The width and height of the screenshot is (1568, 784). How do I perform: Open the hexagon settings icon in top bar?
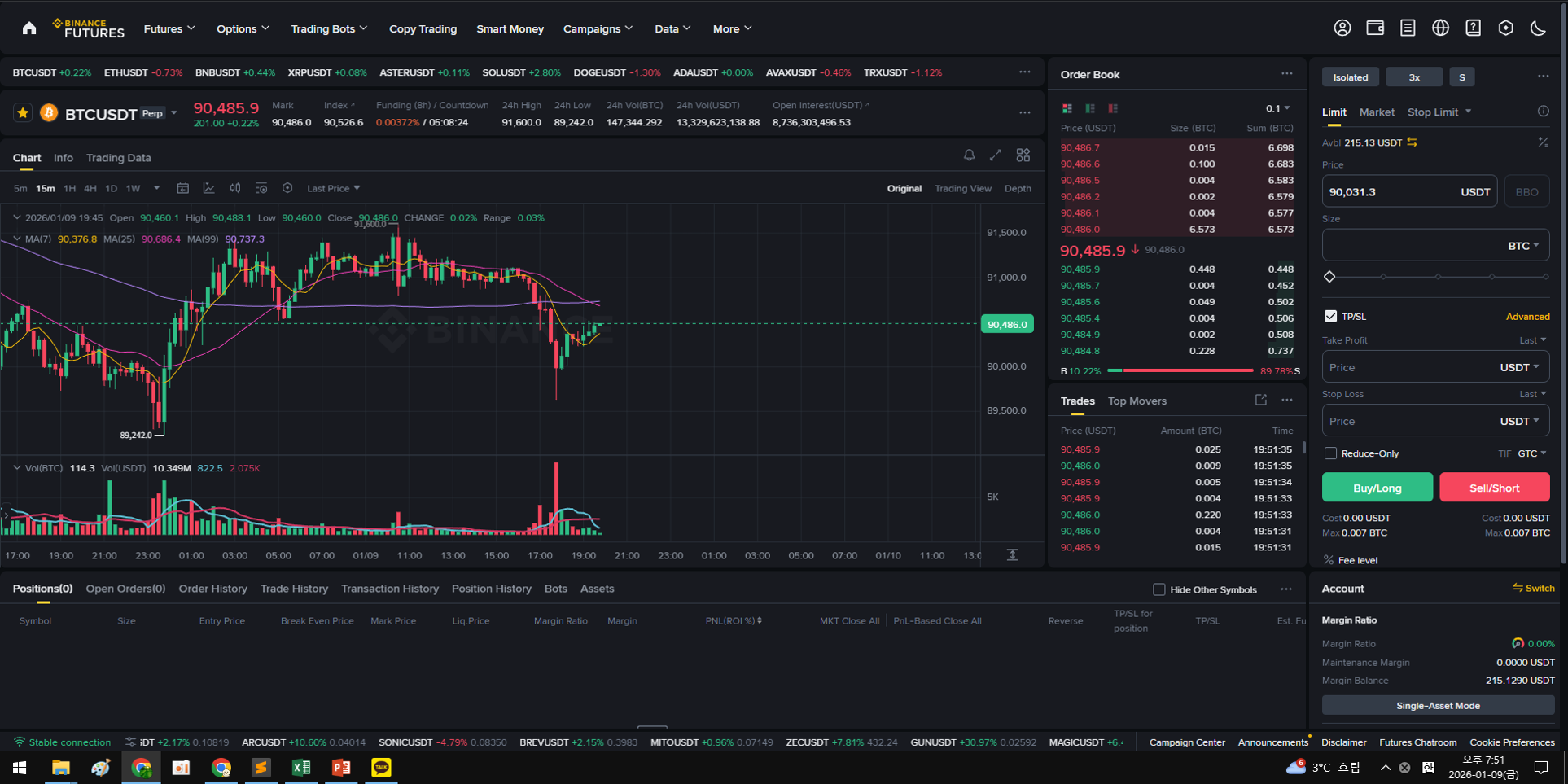pos(1505,28)
